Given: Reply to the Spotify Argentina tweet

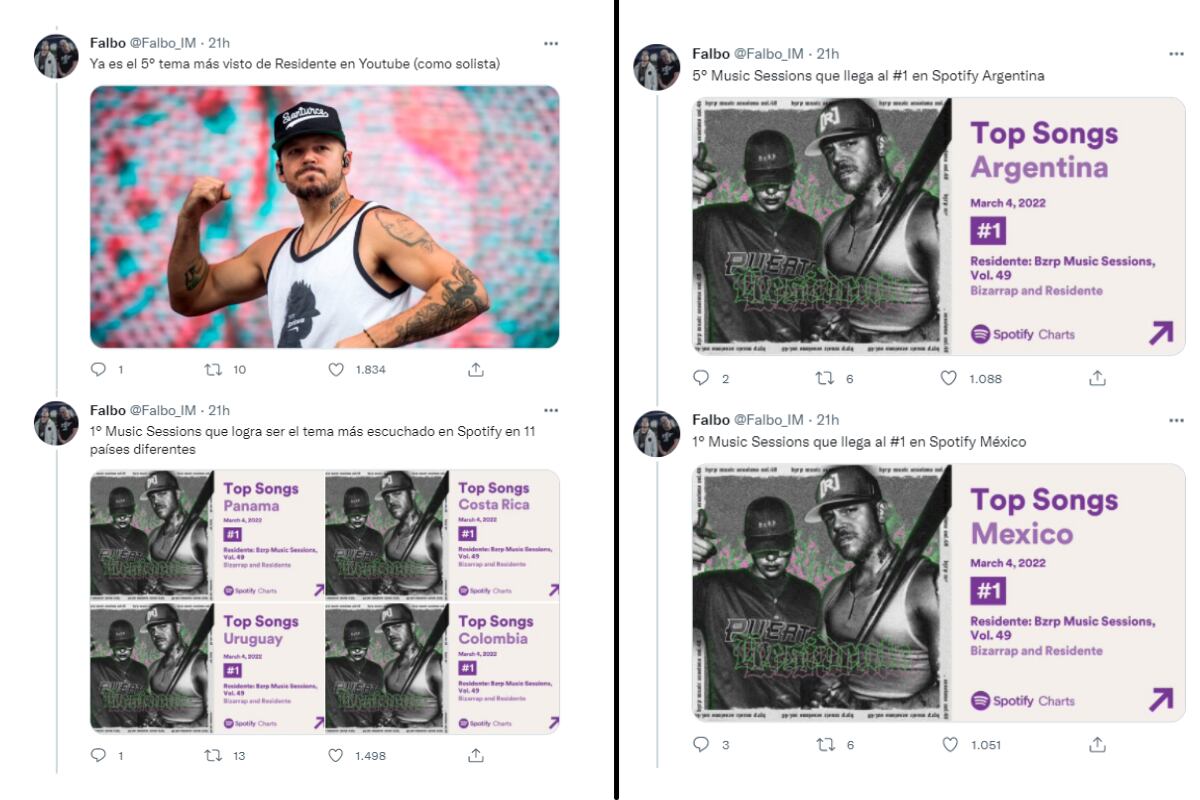Looking at the screenshot, I should [x=701, y=378].
